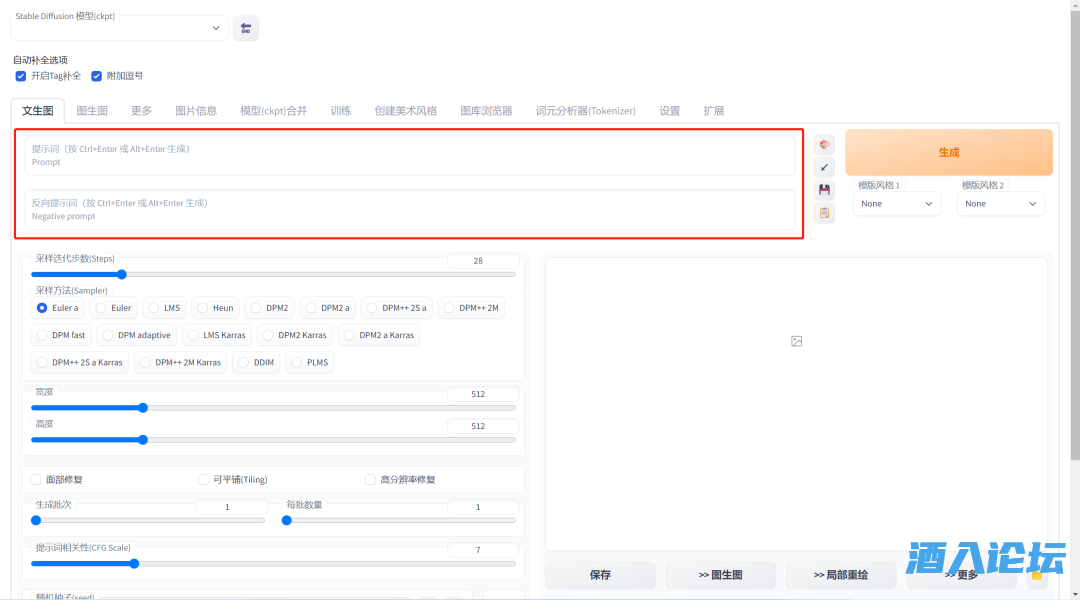Click into the 反向提示词 negative prompt field

[x=410, y=209]
